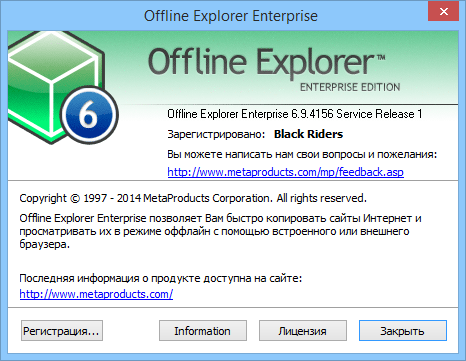Close the dialog with the red X
Image resolution: width=466 pixels, height=361 pixels.
[444, 11]
